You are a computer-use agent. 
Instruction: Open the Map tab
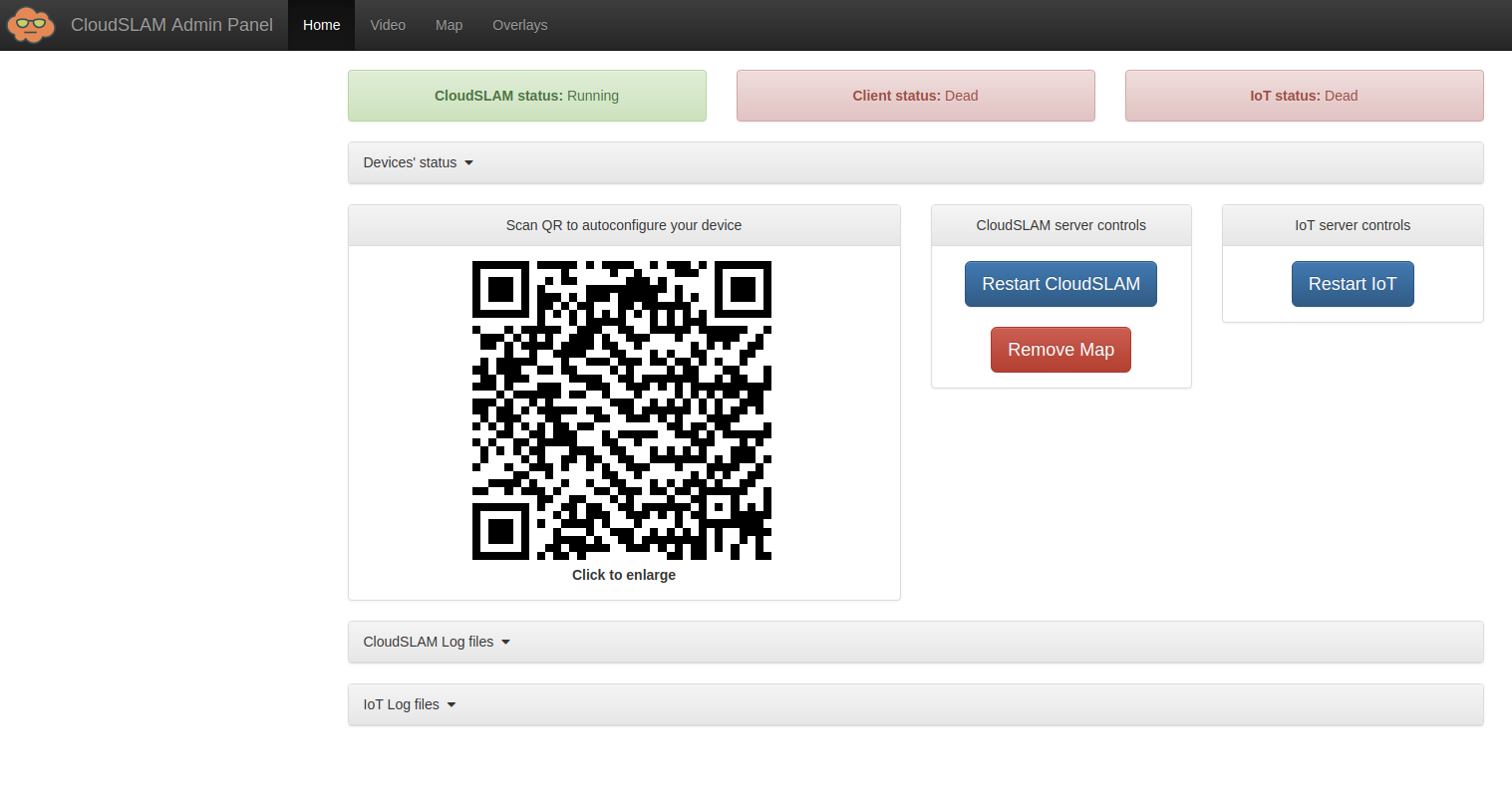click(x=450, y=25)
